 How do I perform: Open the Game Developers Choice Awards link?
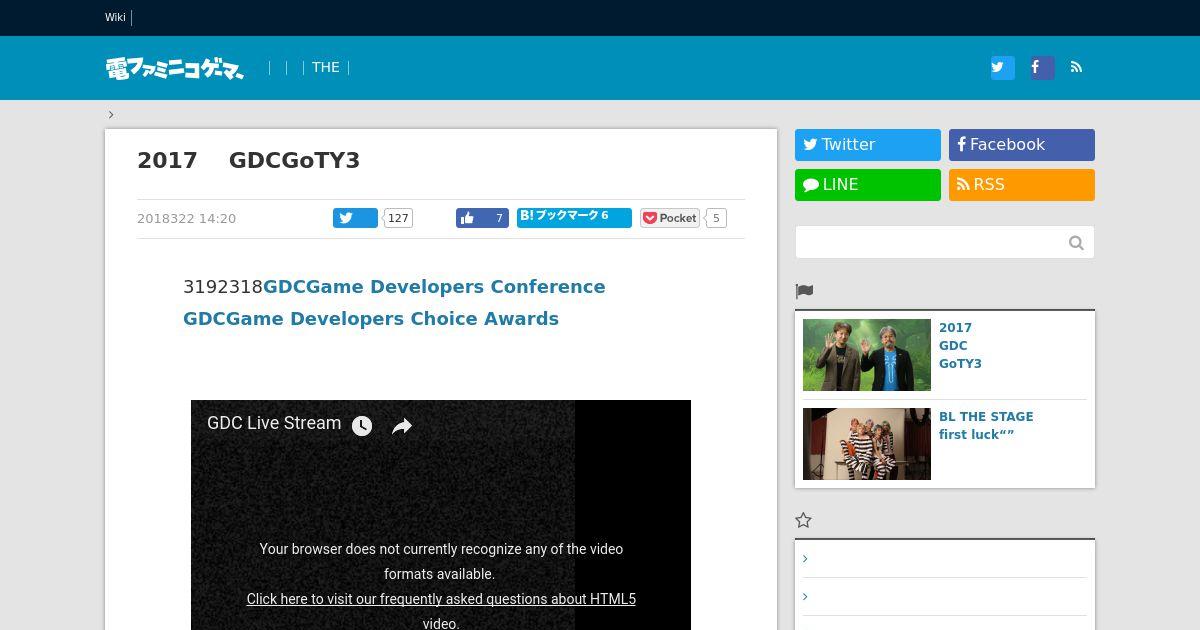371,319
